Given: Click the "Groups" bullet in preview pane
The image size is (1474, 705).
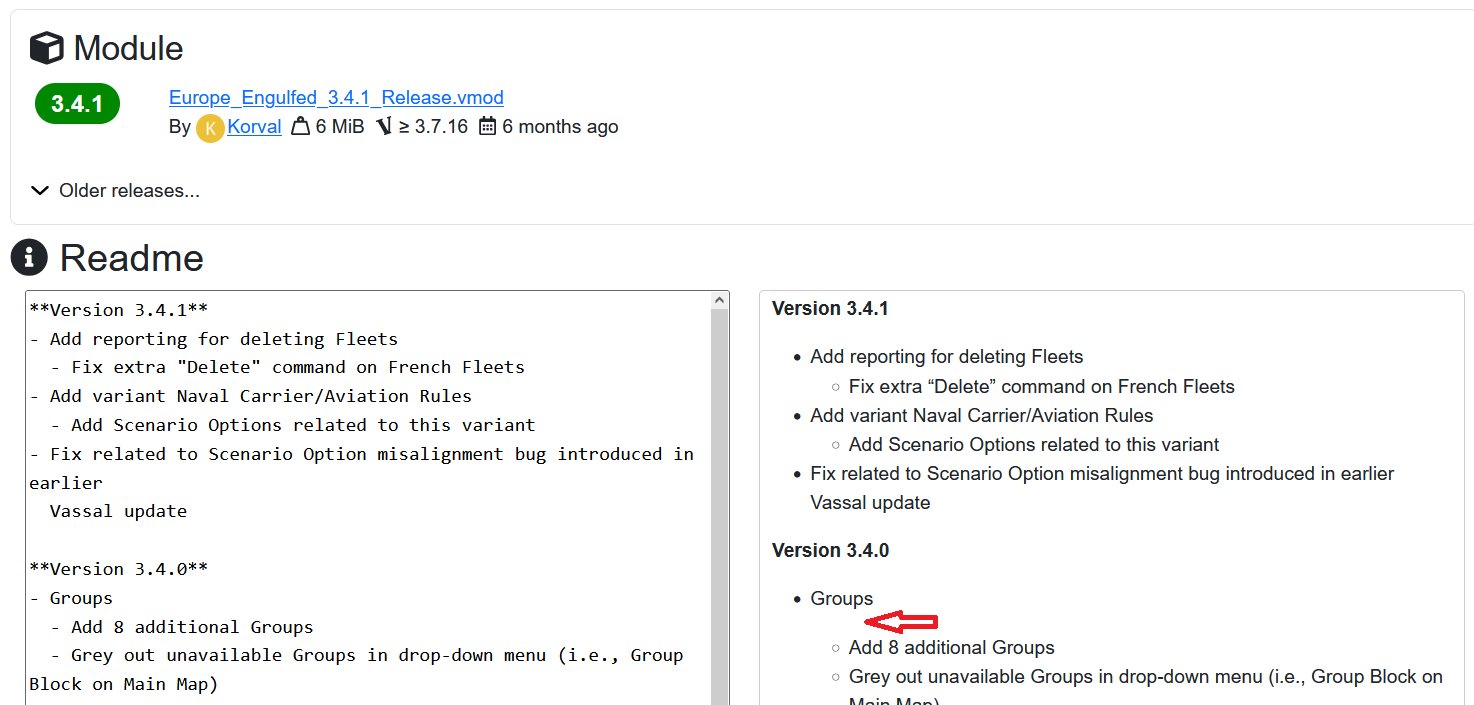Looking at the screenshot, I should 841,598.
